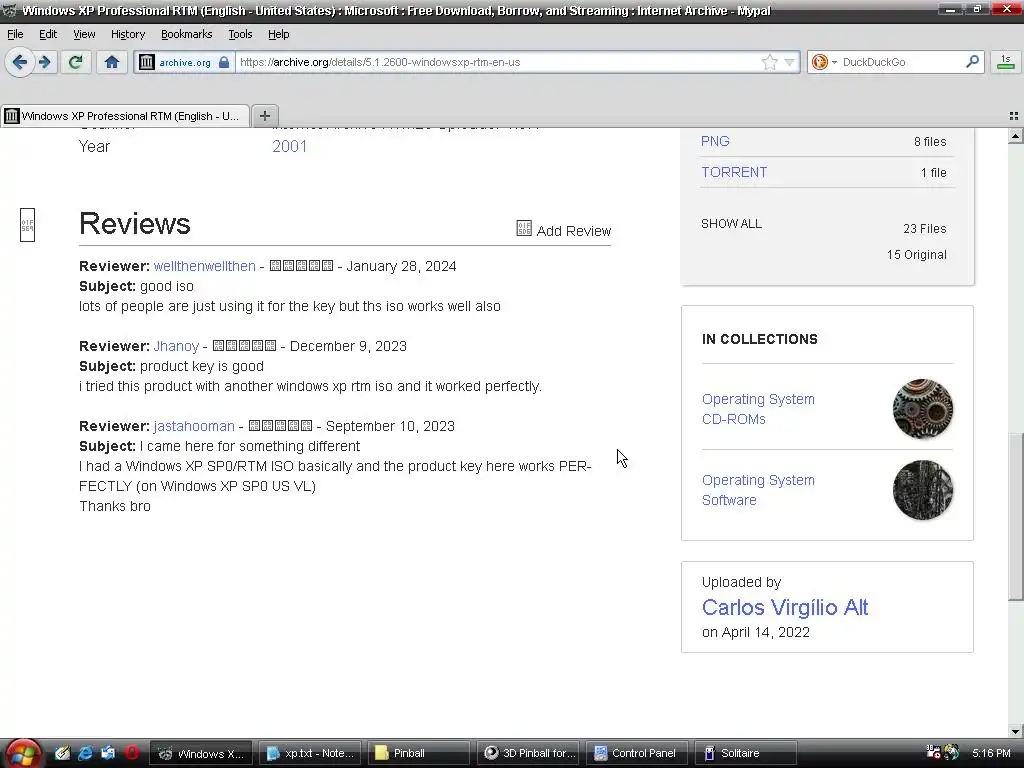Open reviewer Jhanoy's profile
Viewport: 1024px width, 768px height.
176,346
